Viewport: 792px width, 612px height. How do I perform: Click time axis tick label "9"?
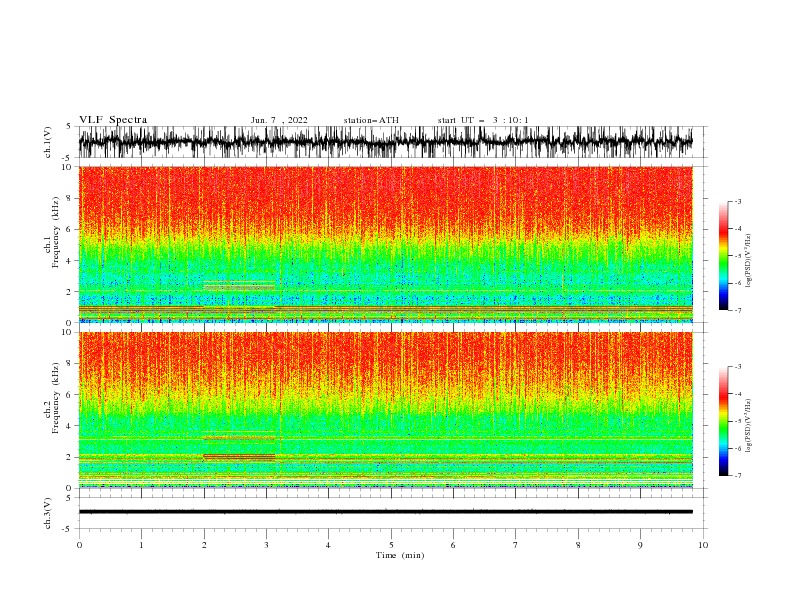click(x=640, y=545)
